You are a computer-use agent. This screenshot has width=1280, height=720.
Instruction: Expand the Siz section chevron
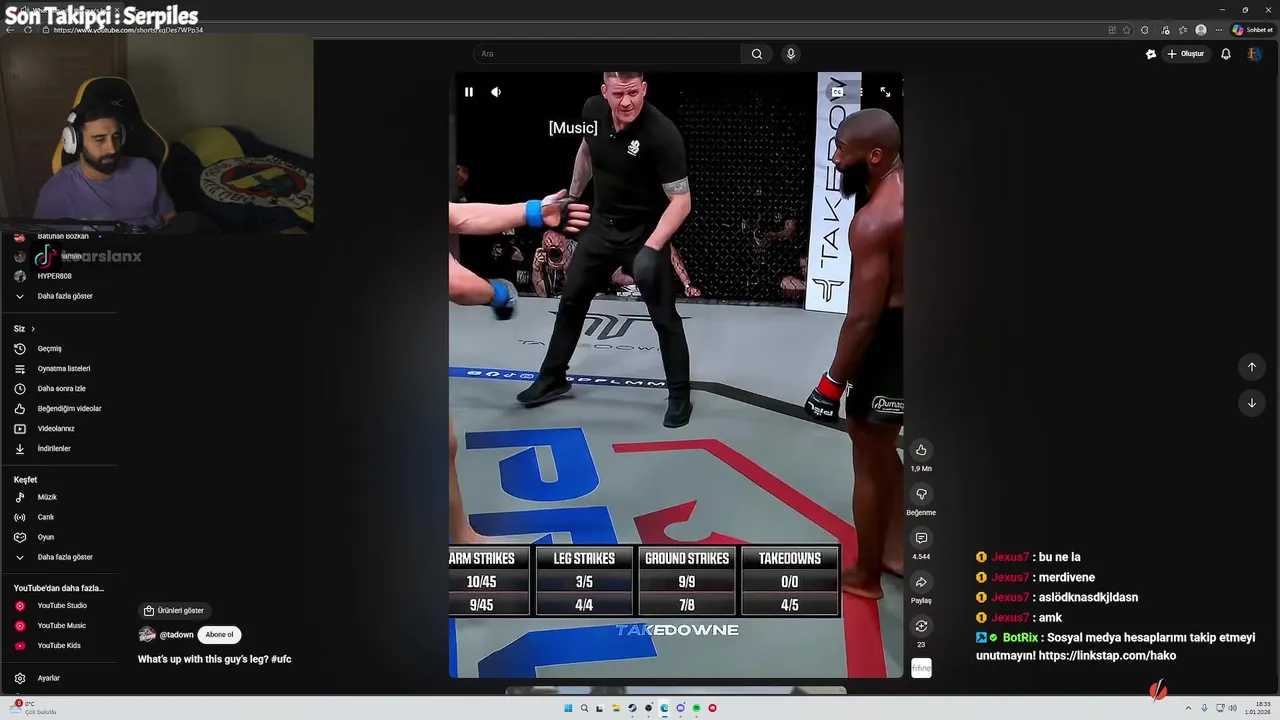pos(33,329)
